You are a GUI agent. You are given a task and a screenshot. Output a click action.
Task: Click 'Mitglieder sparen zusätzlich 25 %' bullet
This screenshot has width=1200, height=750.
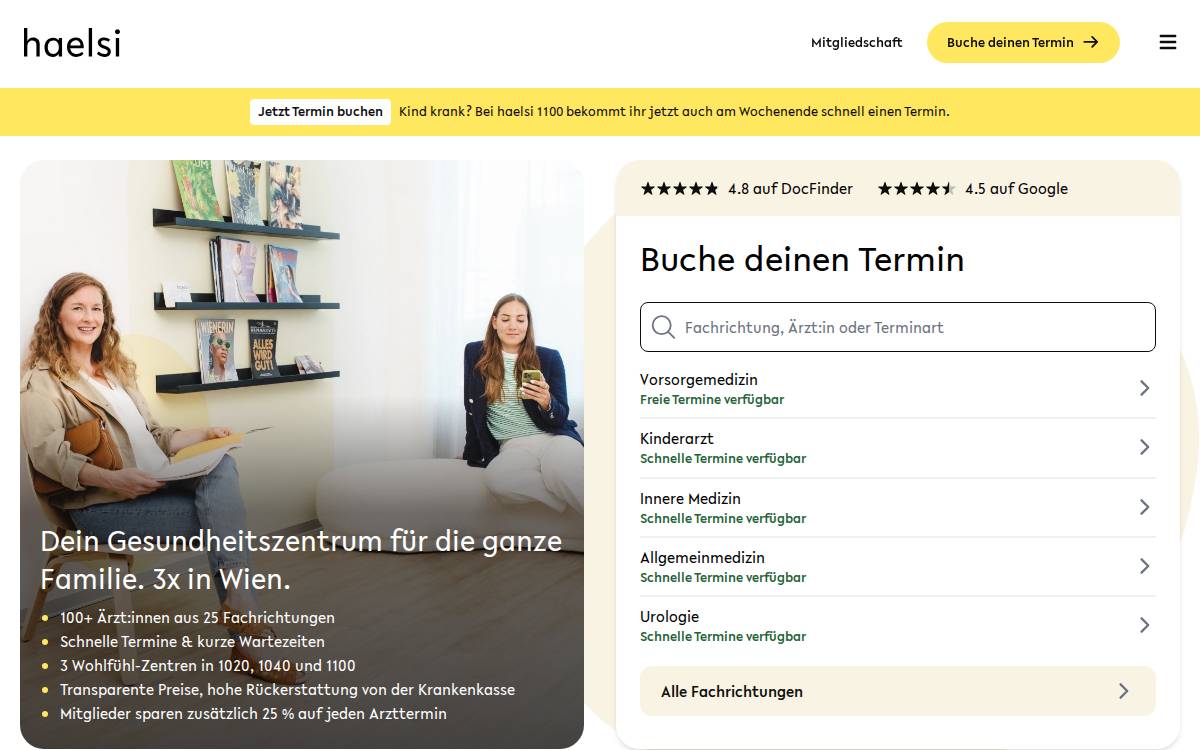(253, 714)
